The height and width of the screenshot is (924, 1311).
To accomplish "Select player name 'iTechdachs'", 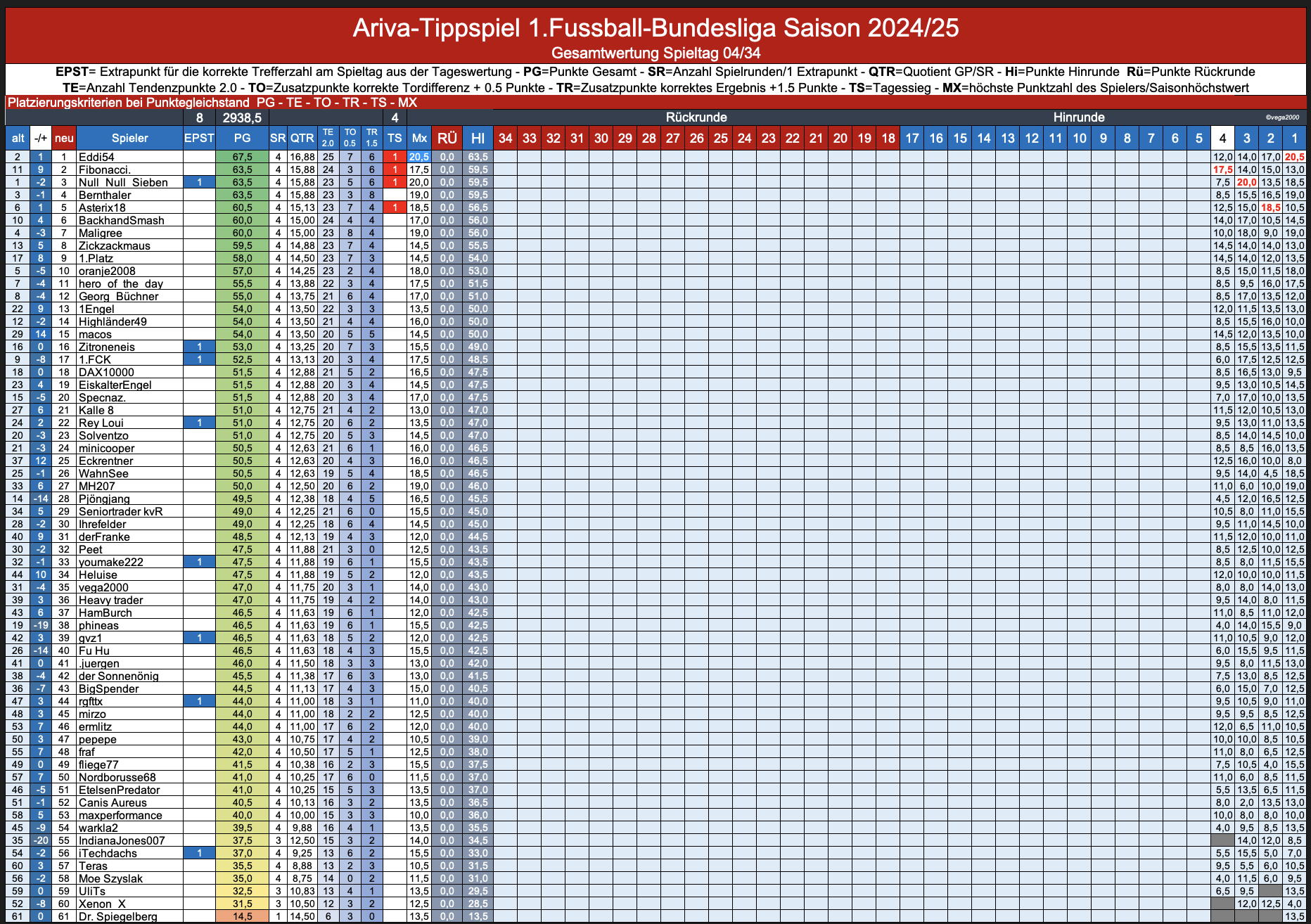I will point(108,853).
